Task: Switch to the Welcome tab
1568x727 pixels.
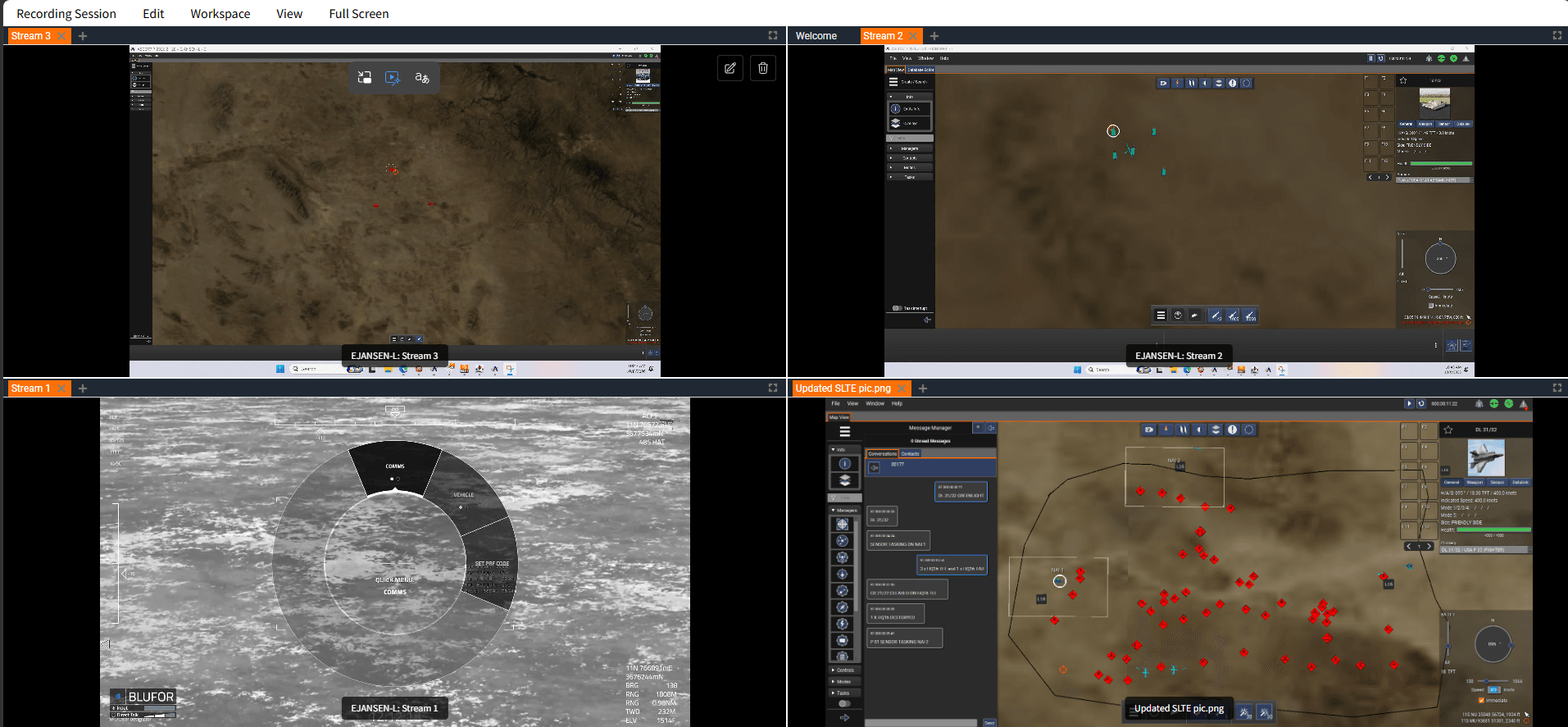Action: 816,36
